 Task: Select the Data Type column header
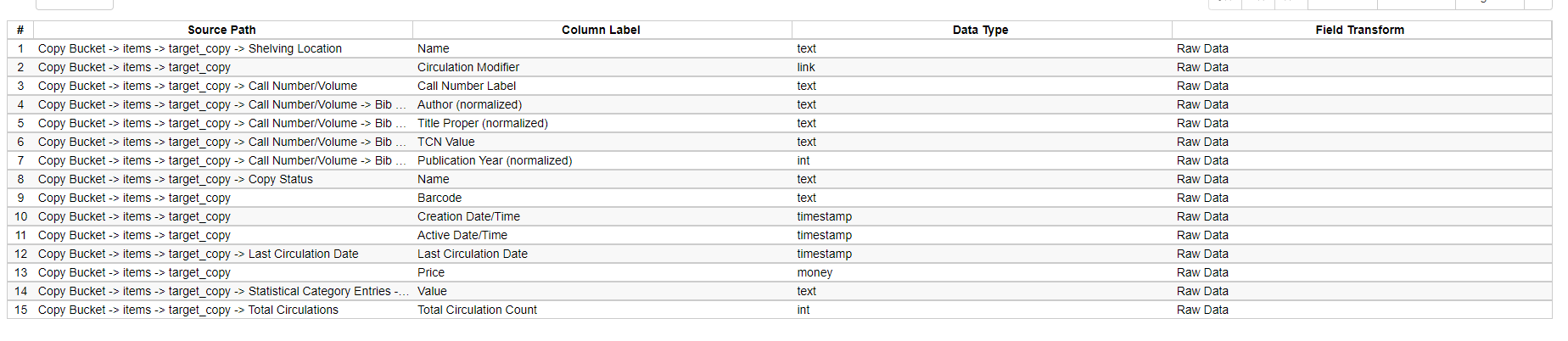(980, 30)
